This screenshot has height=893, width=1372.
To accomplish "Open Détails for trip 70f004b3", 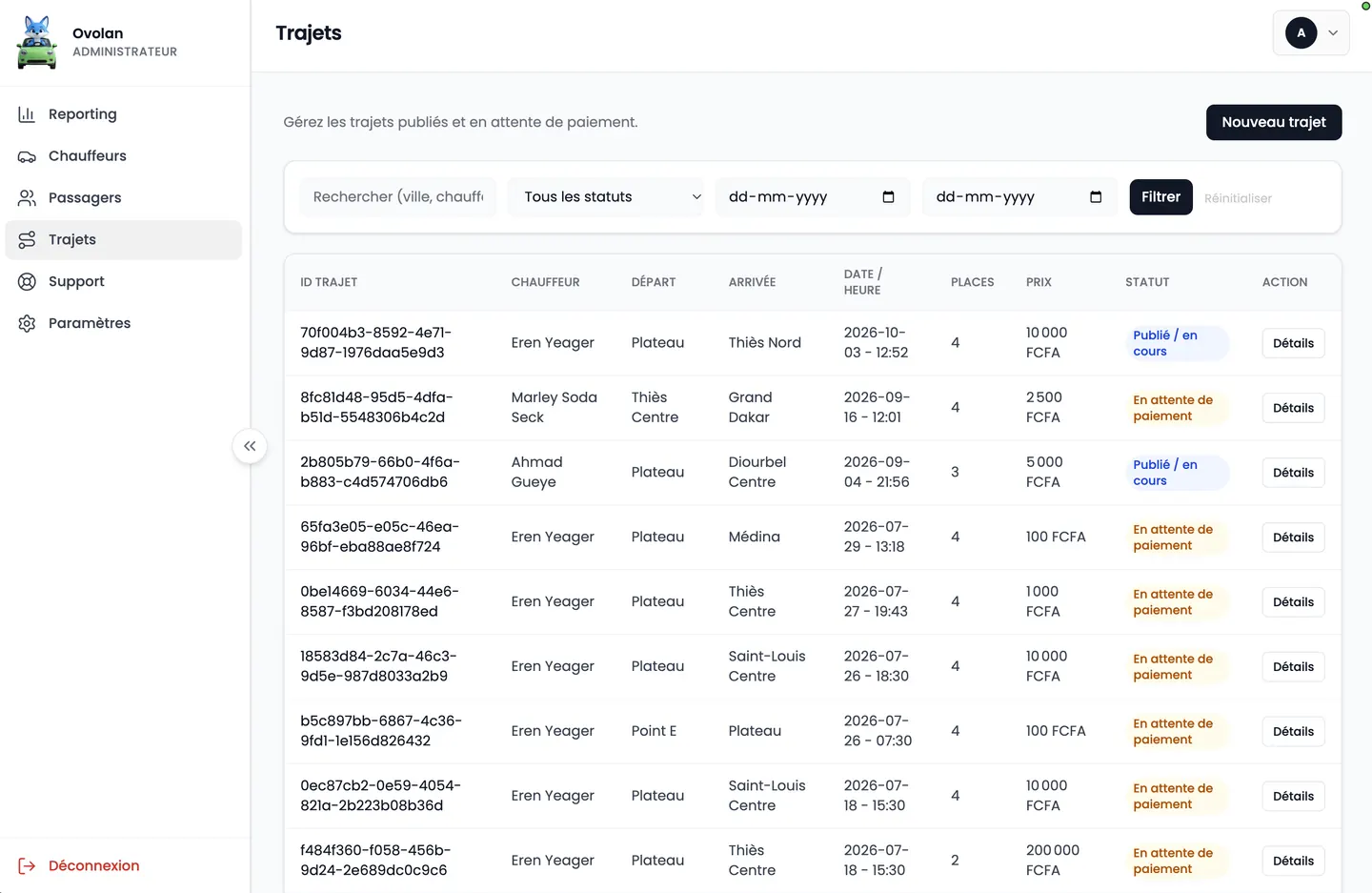I will click(1293, 343).
